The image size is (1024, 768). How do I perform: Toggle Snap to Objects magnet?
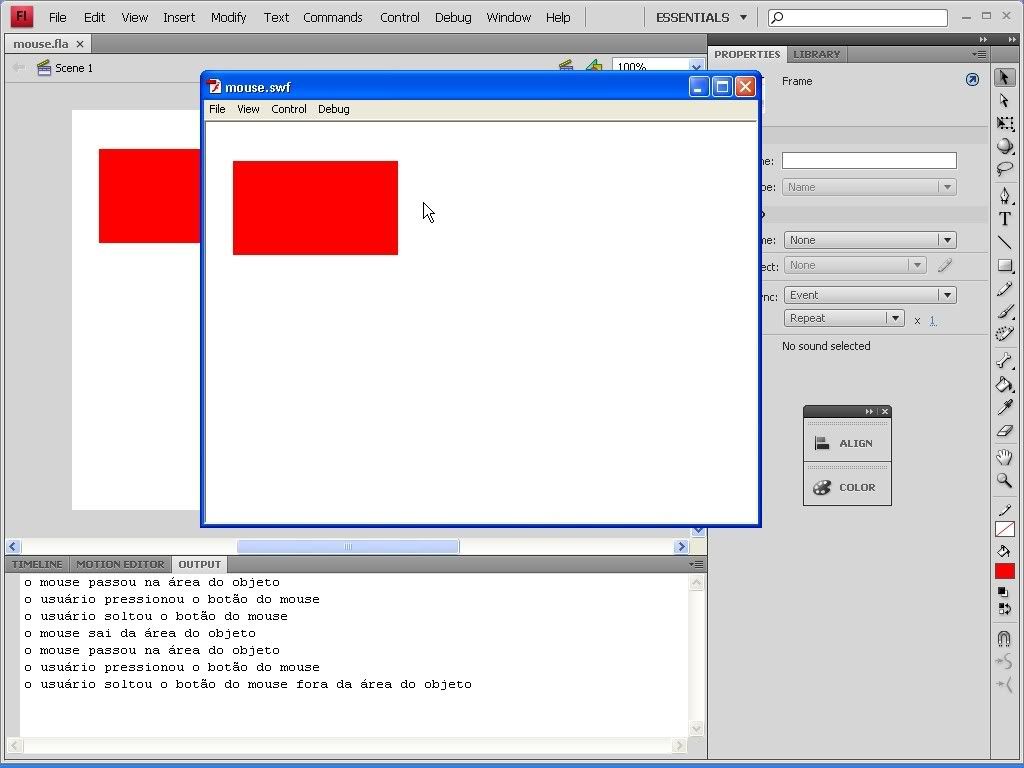click(x=1005, y=638)
